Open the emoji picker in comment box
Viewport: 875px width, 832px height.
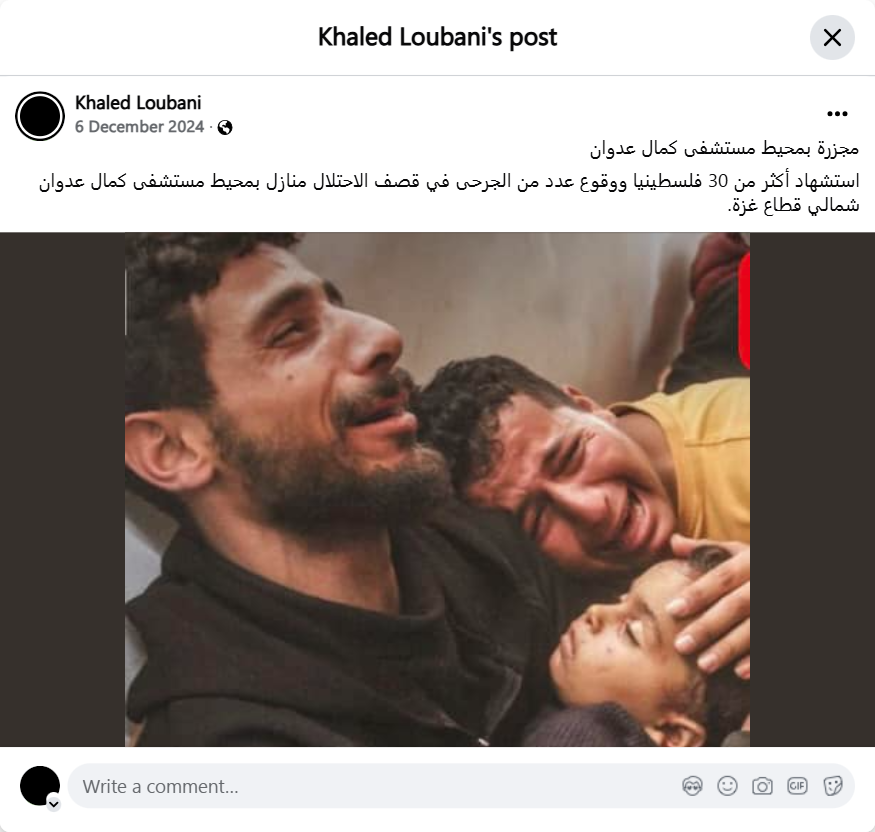727,786
